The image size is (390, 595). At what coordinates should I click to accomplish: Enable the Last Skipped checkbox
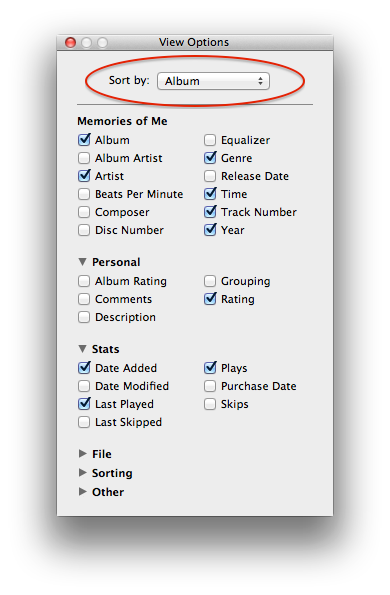pyautogui.click(x=84, y=422)
